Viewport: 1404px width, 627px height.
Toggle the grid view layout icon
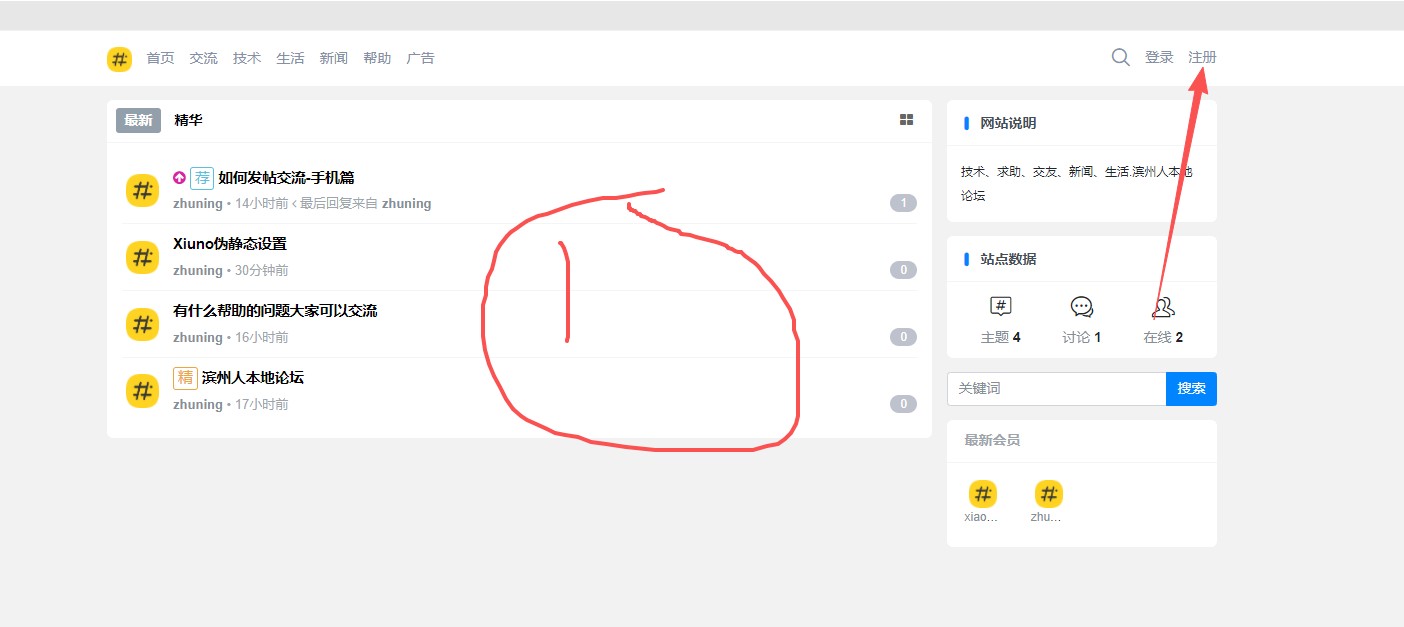(x=906, y=120)
